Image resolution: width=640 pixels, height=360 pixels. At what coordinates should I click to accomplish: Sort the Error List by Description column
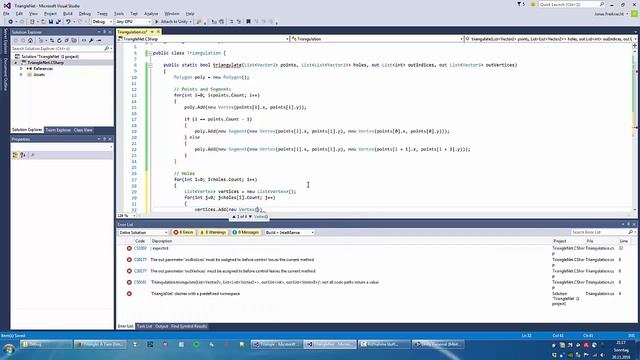162,241
